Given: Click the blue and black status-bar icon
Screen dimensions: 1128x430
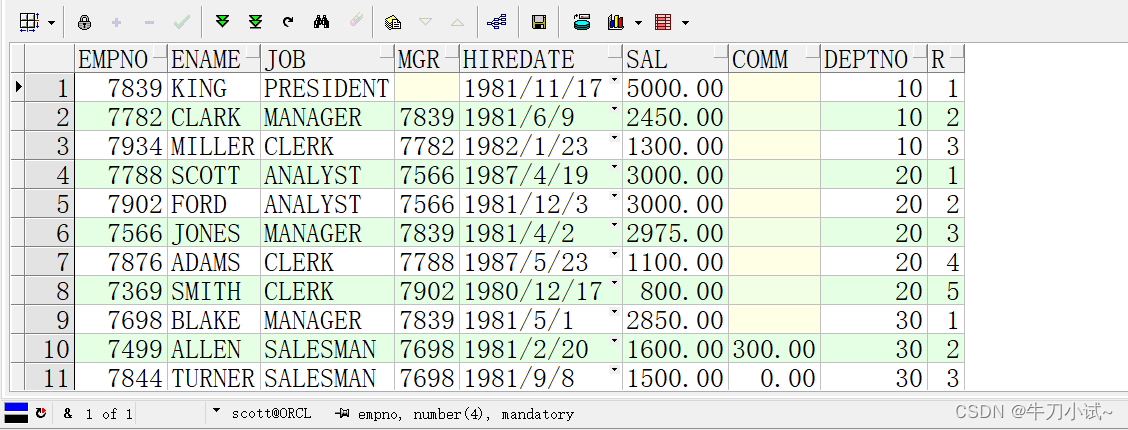Looking at the screenshot, I should pos(16,413).
